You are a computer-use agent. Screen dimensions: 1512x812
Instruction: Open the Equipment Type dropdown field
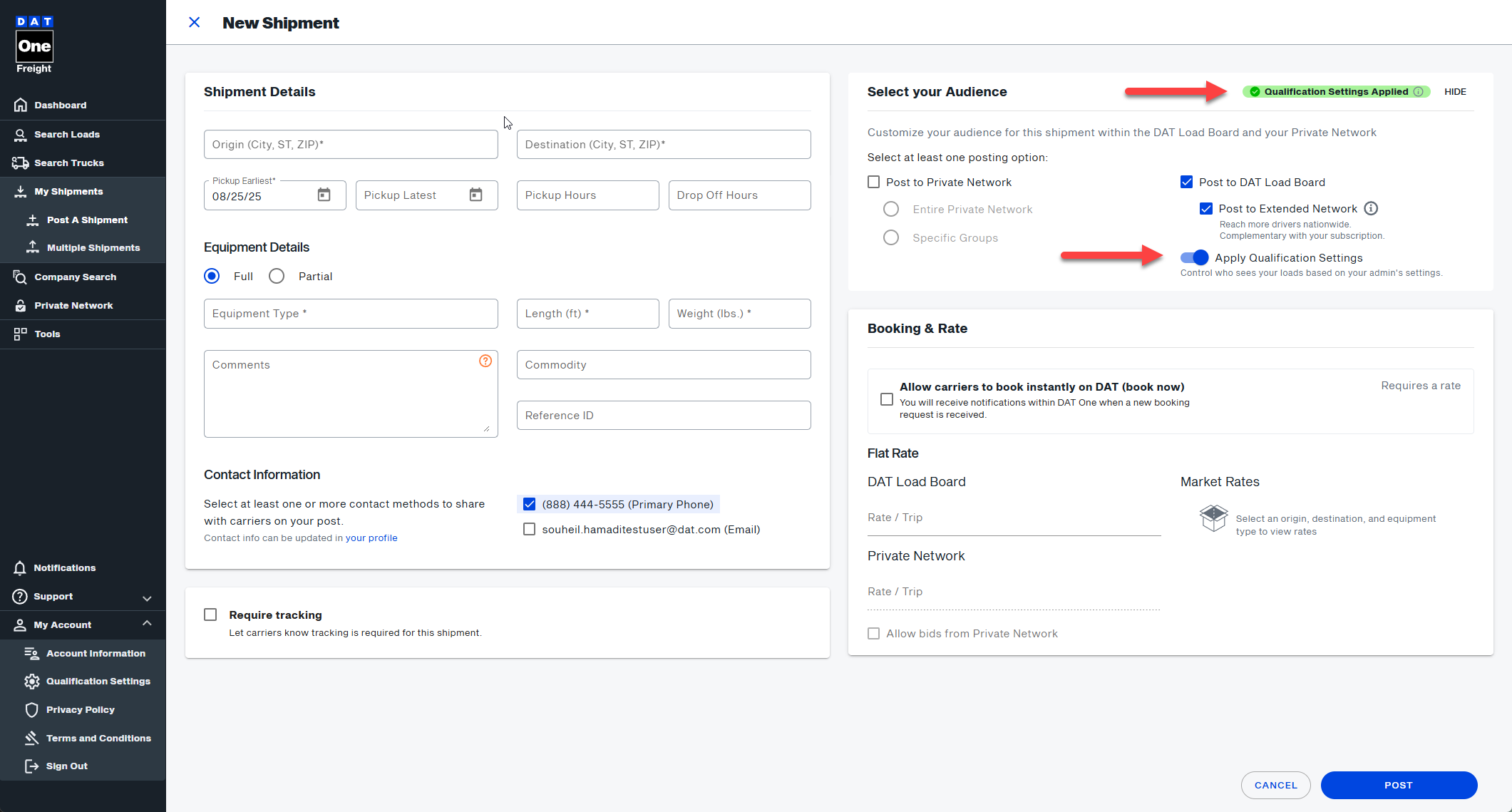pyautogui.click(x=351, y=314)
